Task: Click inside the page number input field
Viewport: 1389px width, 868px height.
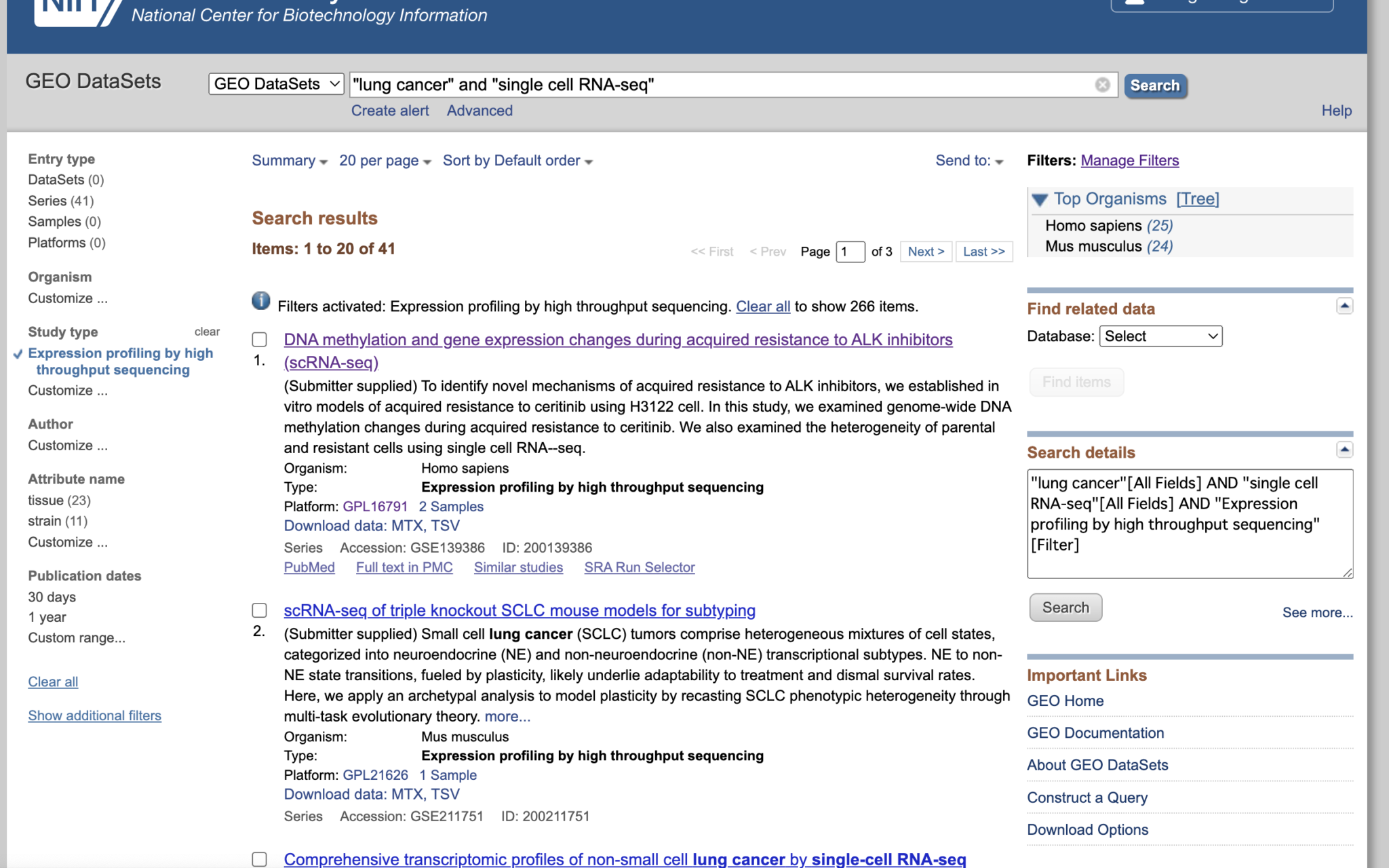Action: pyautogui.click(x=850, y=252)
